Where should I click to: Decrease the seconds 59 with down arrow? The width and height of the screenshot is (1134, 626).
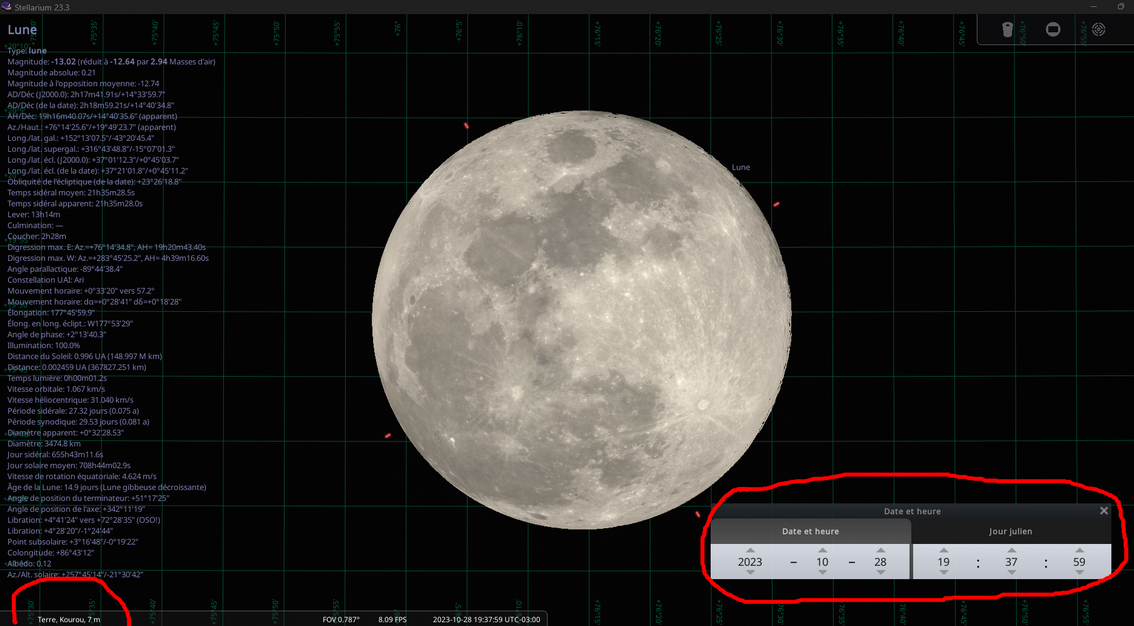[x=1079, y=573]
